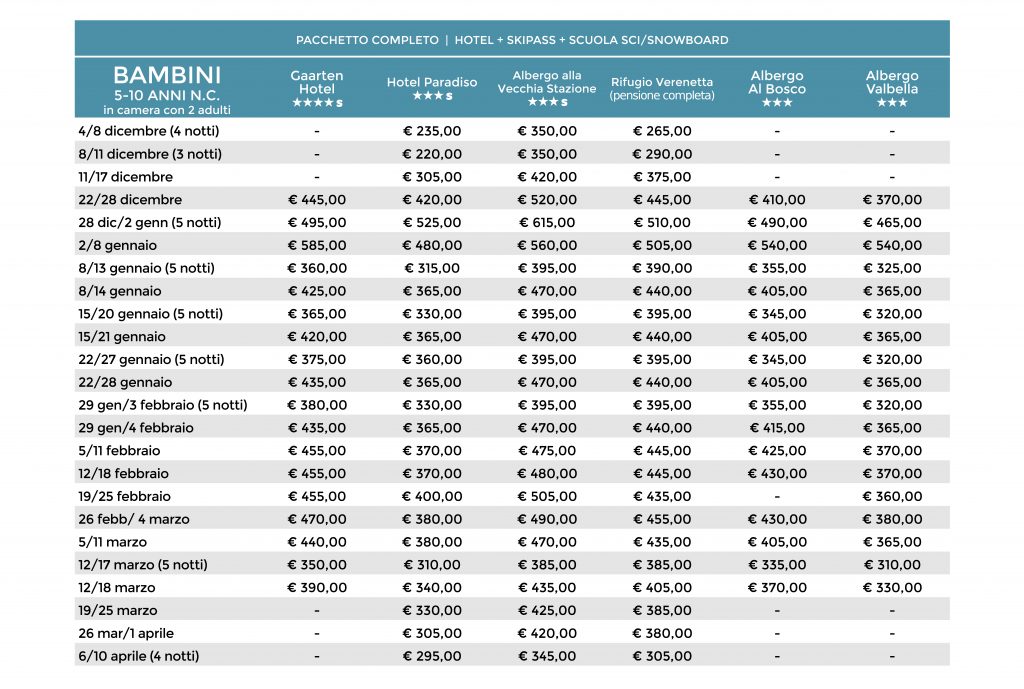Click the '6/10 aprile (4 notti)' row label

138,656
